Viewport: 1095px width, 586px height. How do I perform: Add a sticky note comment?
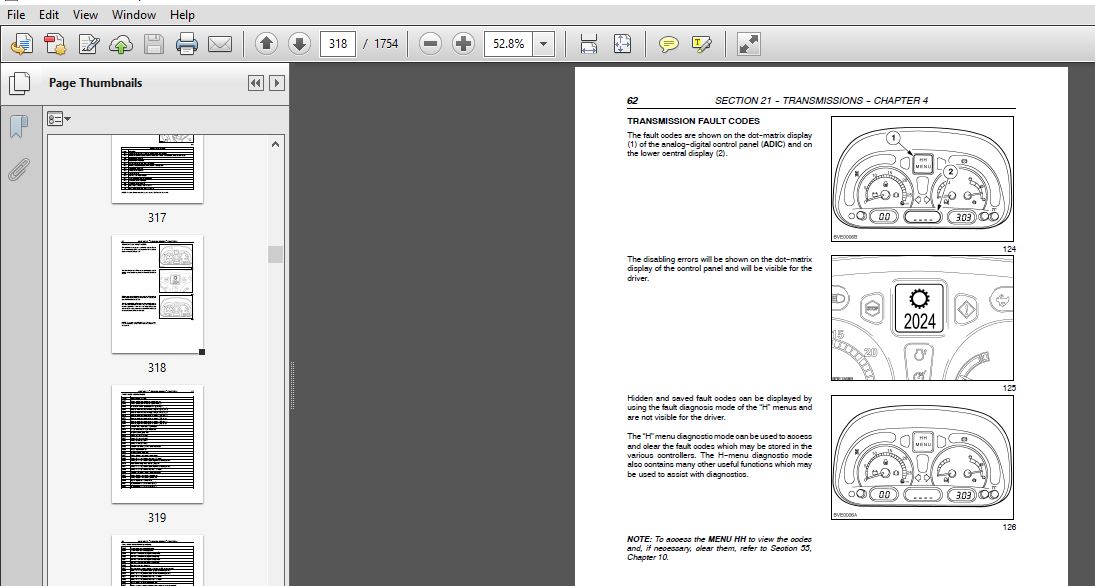point(668,44)
